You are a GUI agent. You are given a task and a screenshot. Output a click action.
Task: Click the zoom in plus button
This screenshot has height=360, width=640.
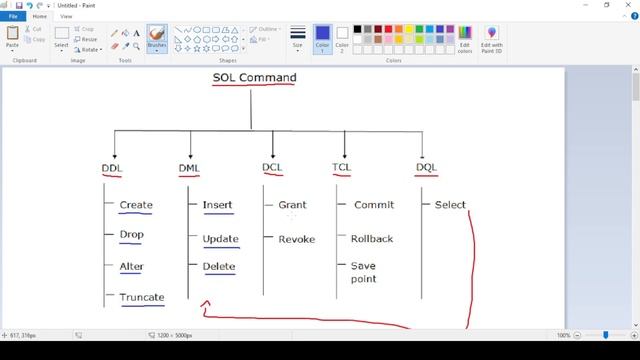tap(634, 335)
